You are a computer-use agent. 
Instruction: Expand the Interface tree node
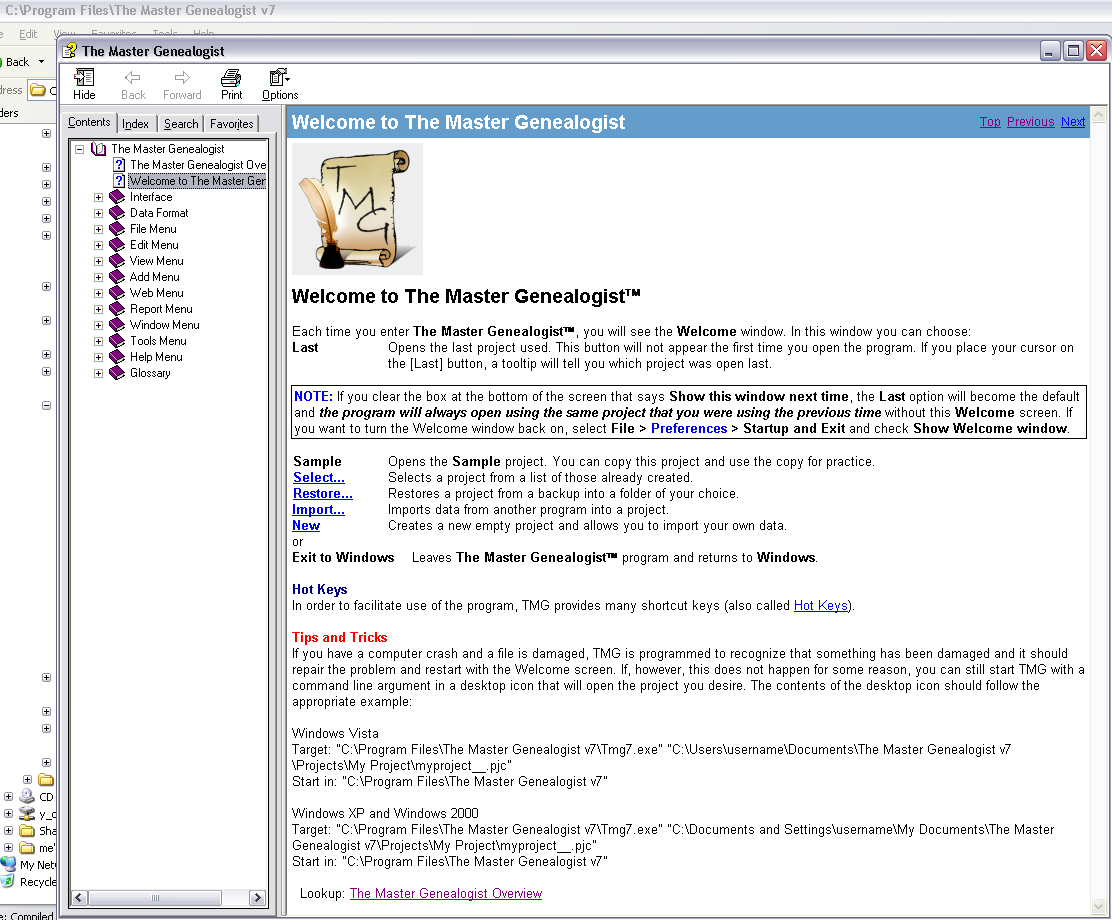click(99, 197)
